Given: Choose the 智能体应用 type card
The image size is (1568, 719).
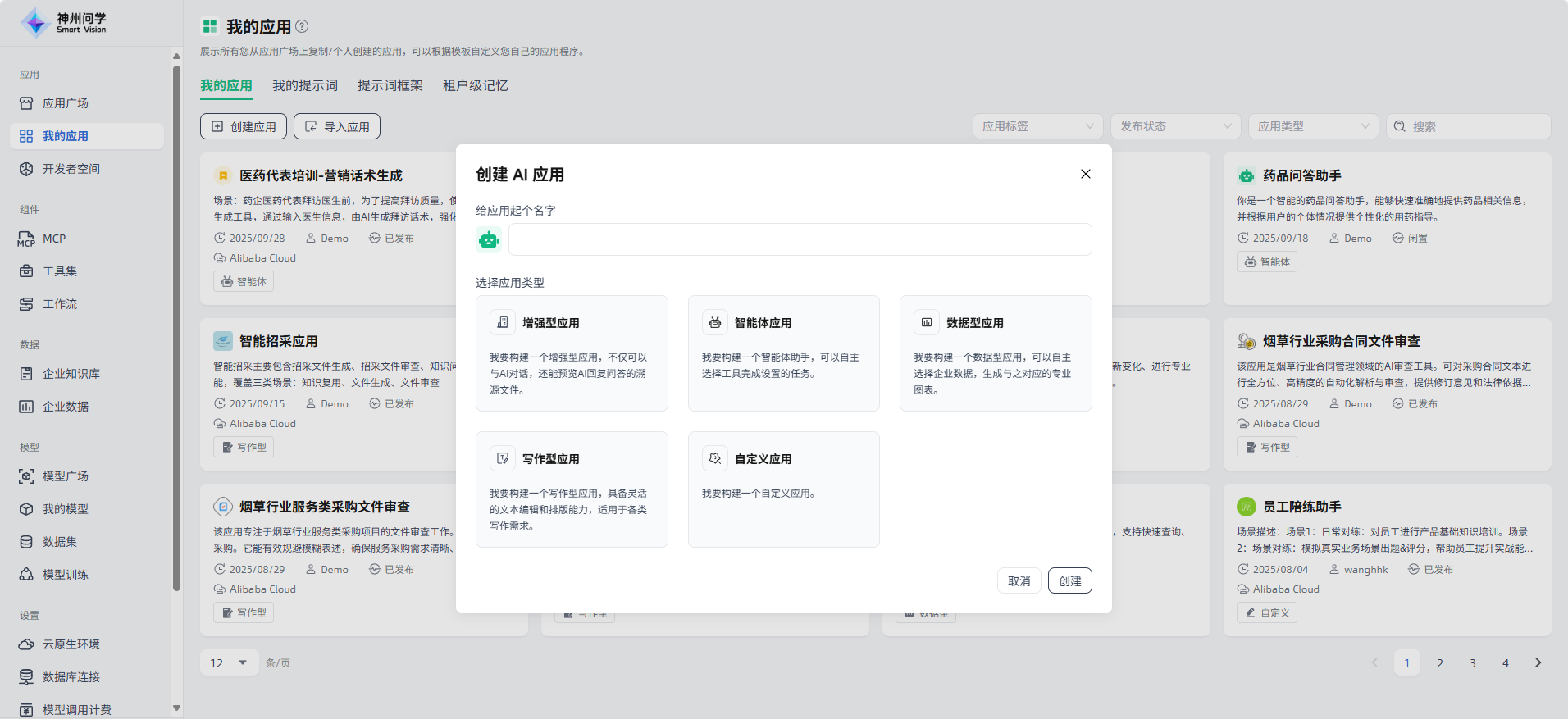Looking at the screenshot, I should pos(783,353).
